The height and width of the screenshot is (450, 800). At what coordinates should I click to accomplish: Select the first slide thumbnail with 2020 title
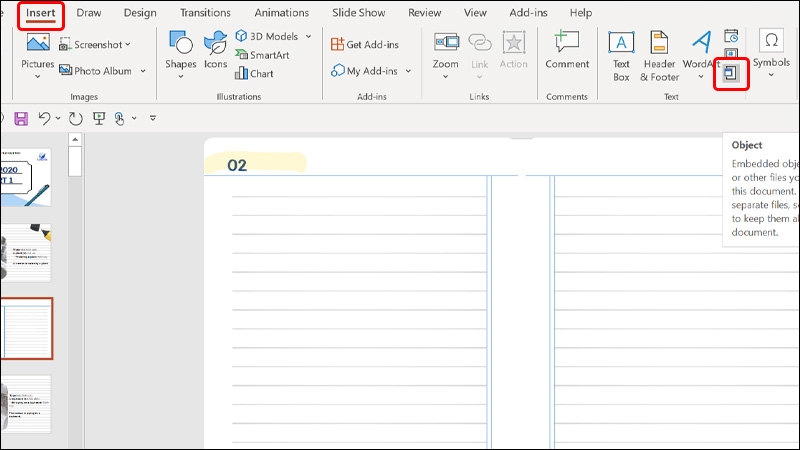tap(26, 177)
